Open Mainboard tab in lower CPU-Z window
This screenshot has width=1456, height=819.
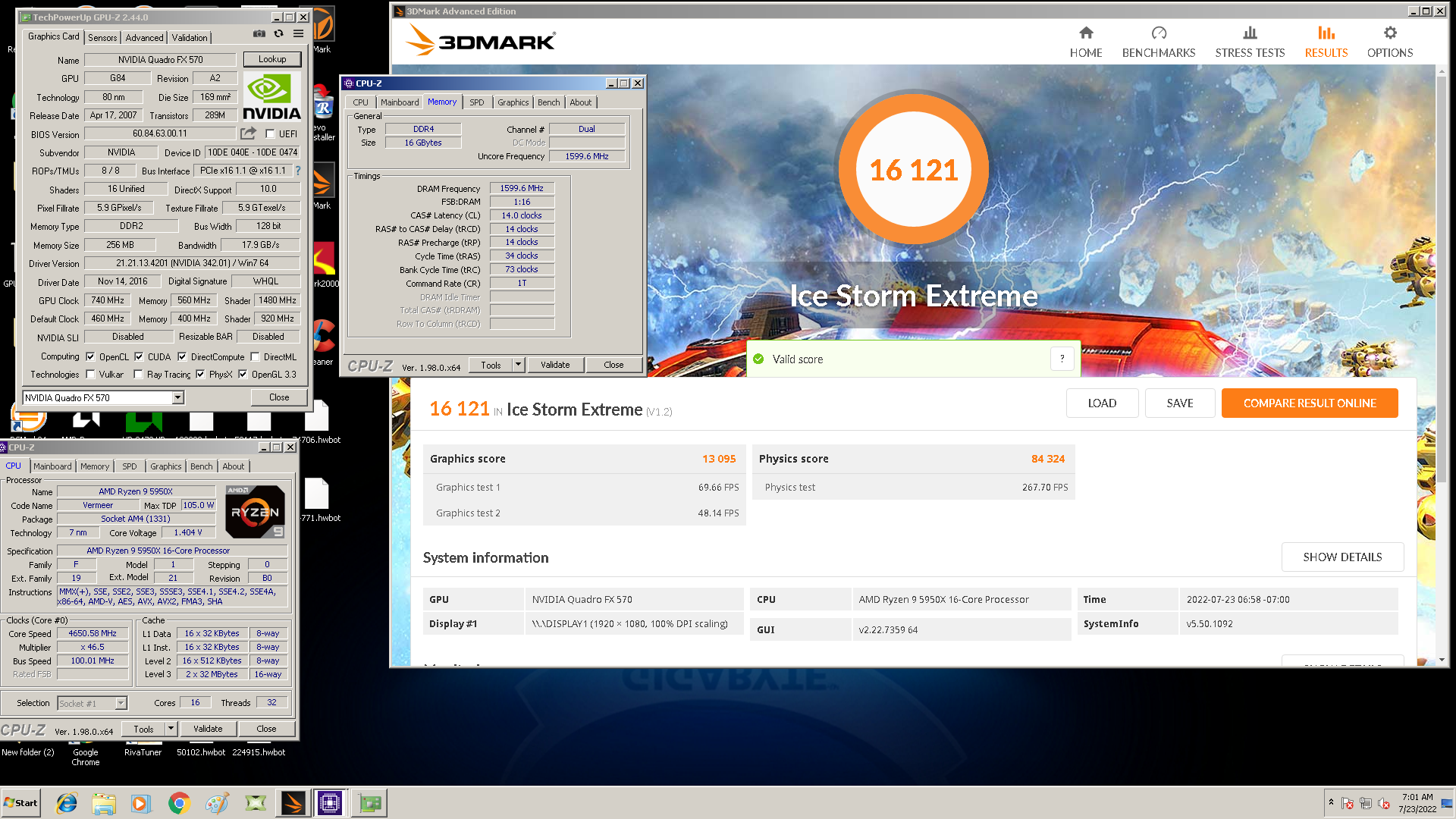[52, 466]
